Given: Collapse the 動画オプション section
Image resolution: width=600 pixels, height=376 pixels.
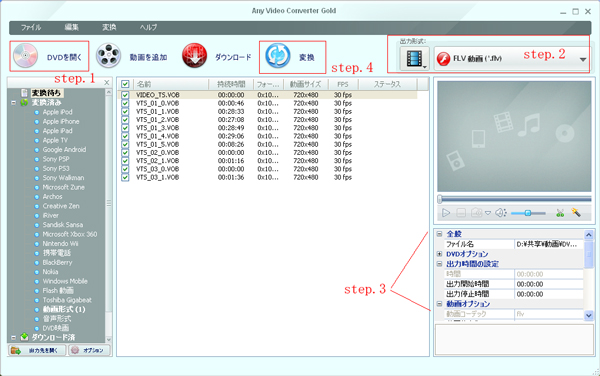Looking at the screenshot, I should [439, 304].
